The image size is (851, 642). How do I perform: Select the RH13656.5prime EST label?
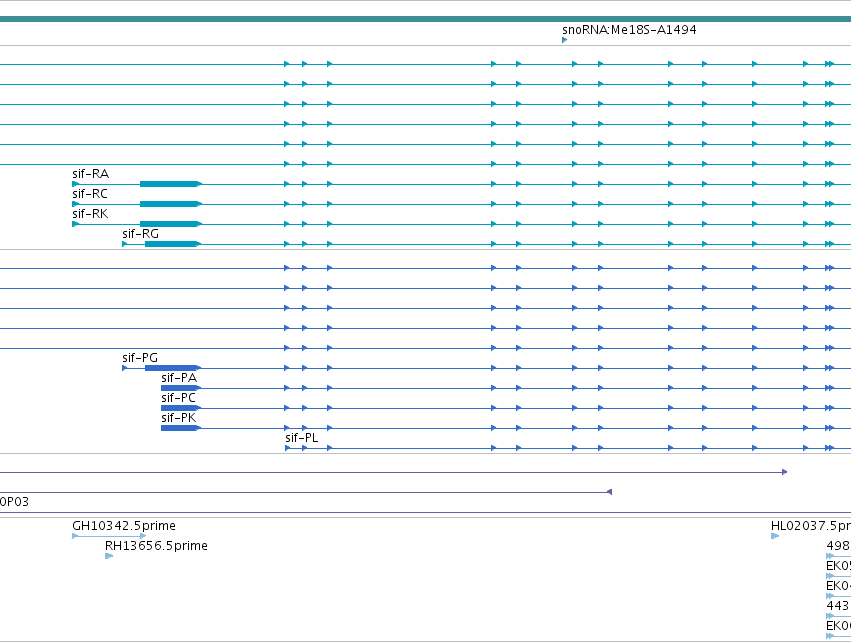[156, 546]
